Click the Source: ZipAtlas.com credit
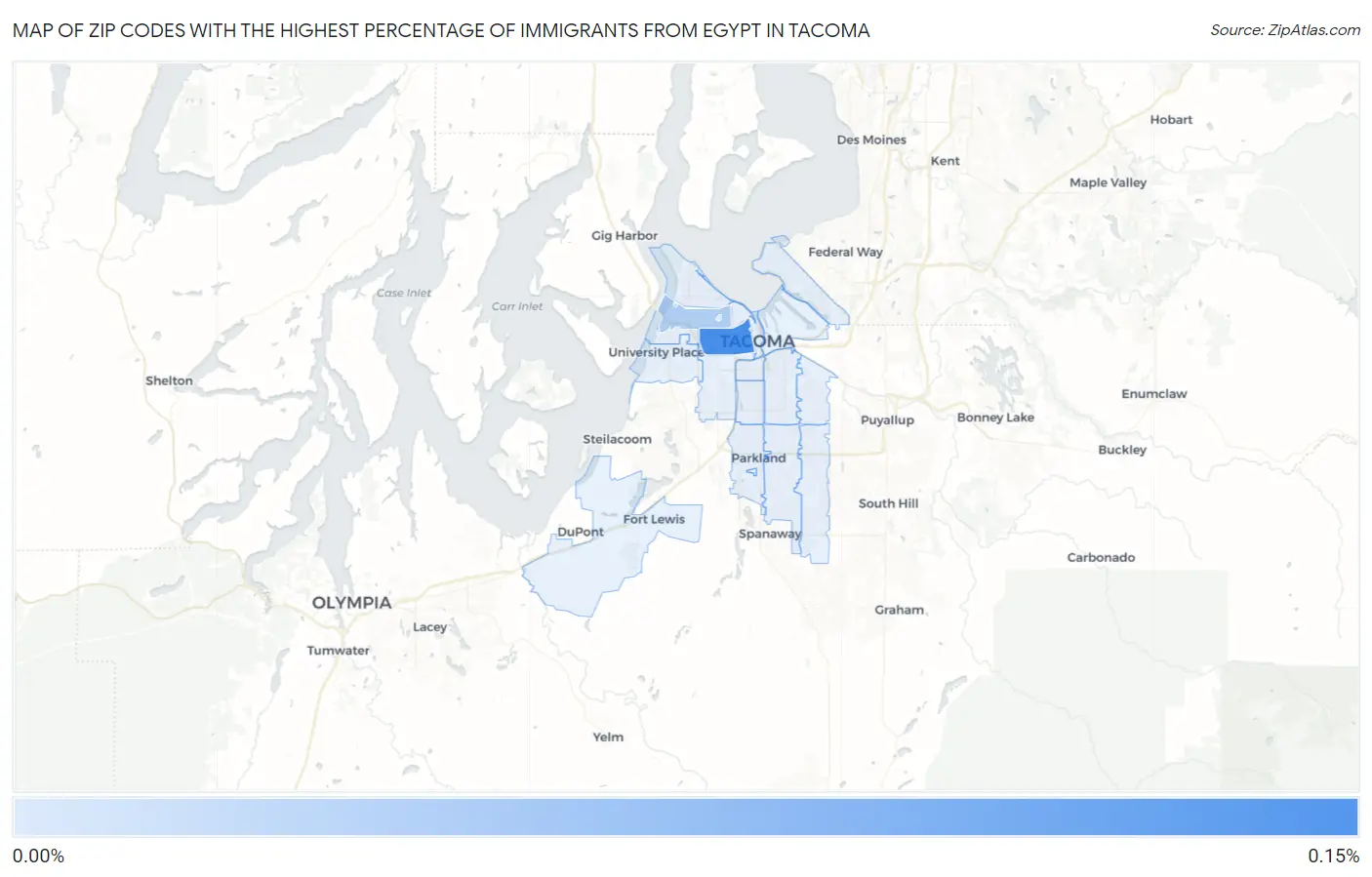Screen dimensions: 1372x877 tap(1285, 30)
